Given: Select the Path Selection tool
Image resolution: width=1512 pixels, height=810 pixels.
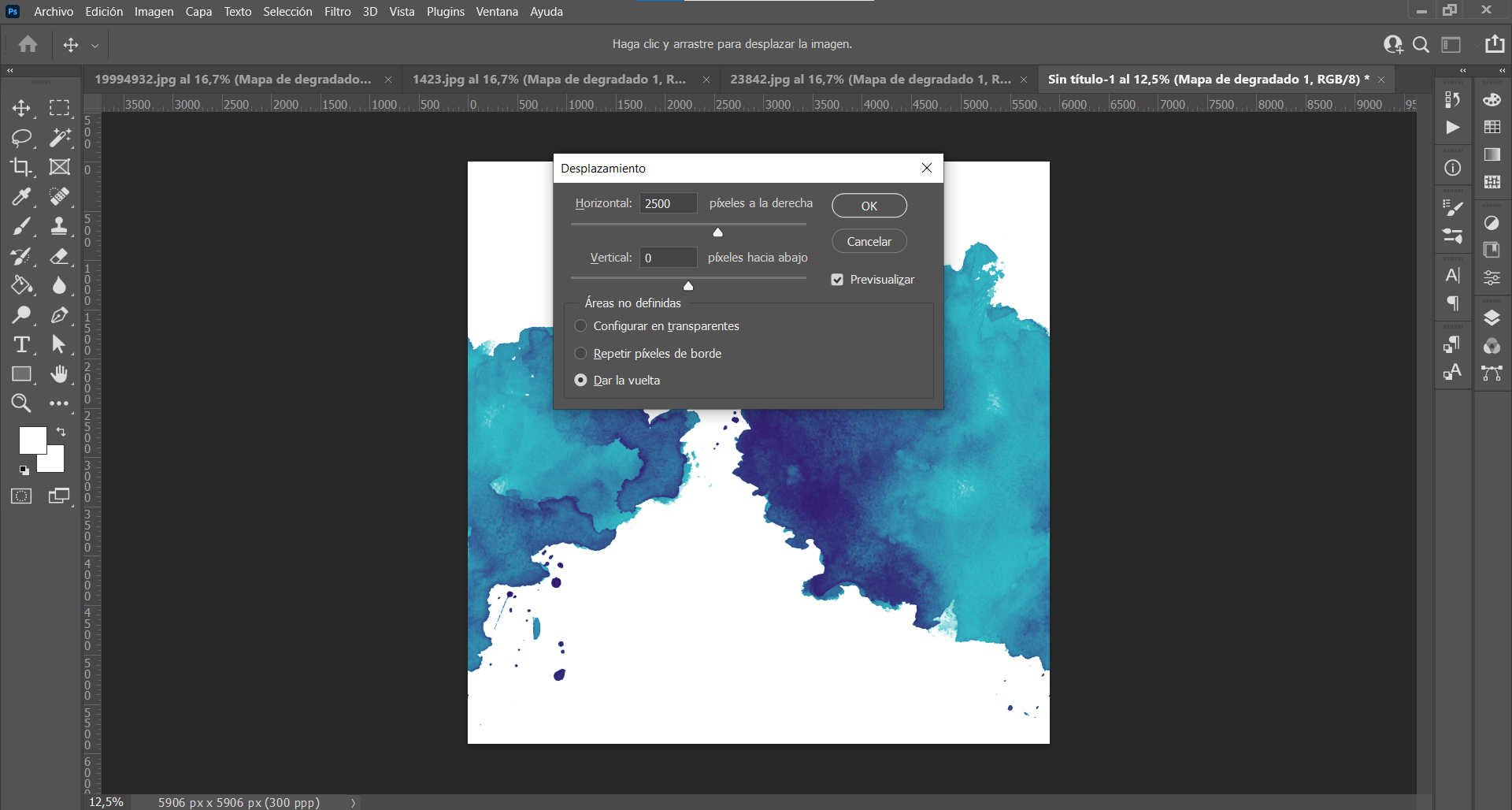Looking at the screenshot, I should 59,344.
